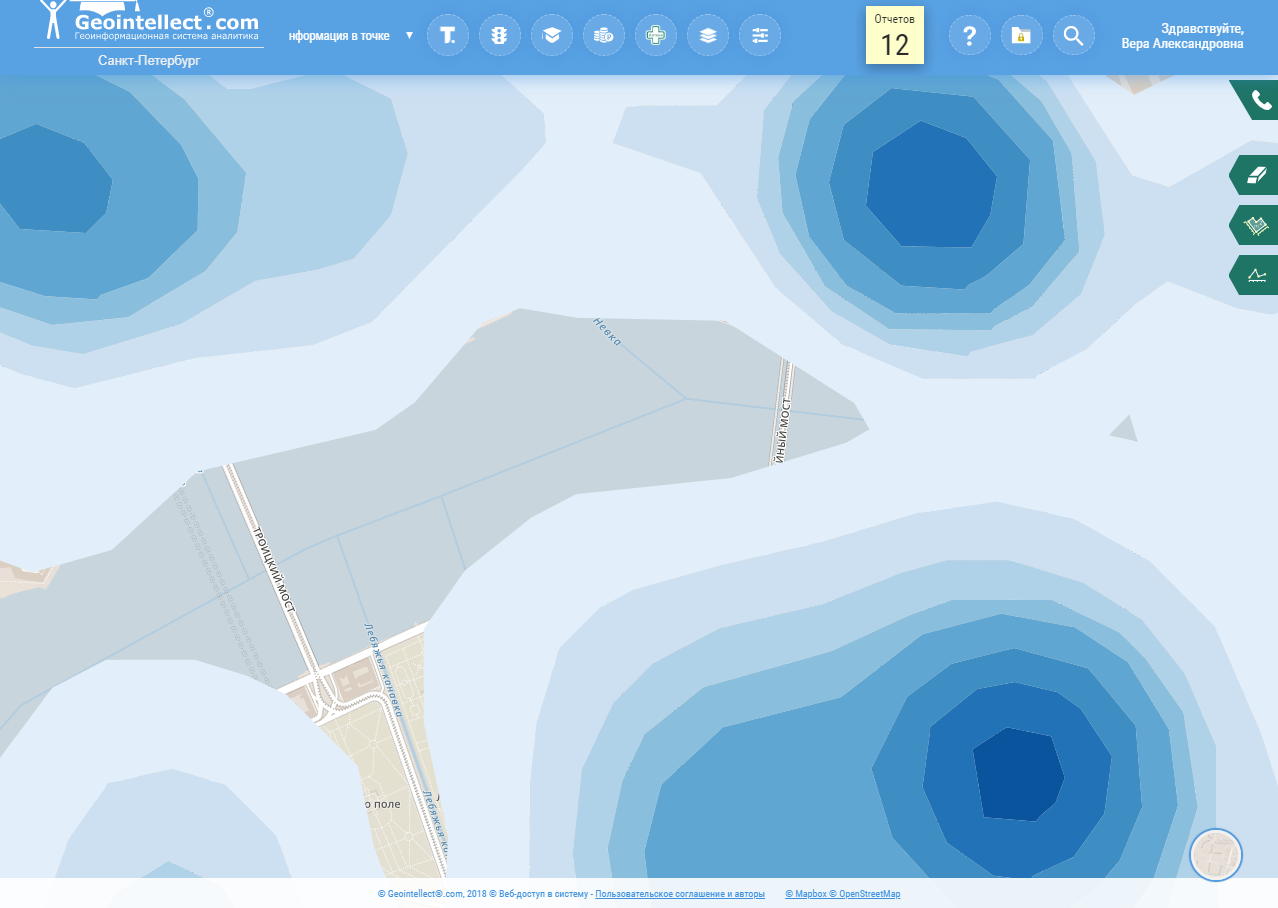The image size is (1278, 908).
Task: Open the 'Пользовательское соглашение и авторы' link
Action: click(x=680, y=894)
